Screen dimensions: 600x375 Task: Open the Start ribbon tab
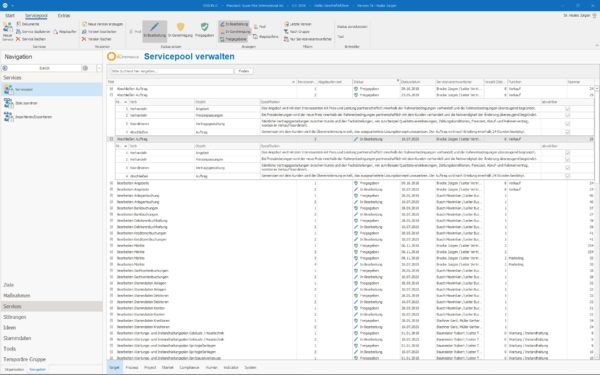(x=10, y=16)
